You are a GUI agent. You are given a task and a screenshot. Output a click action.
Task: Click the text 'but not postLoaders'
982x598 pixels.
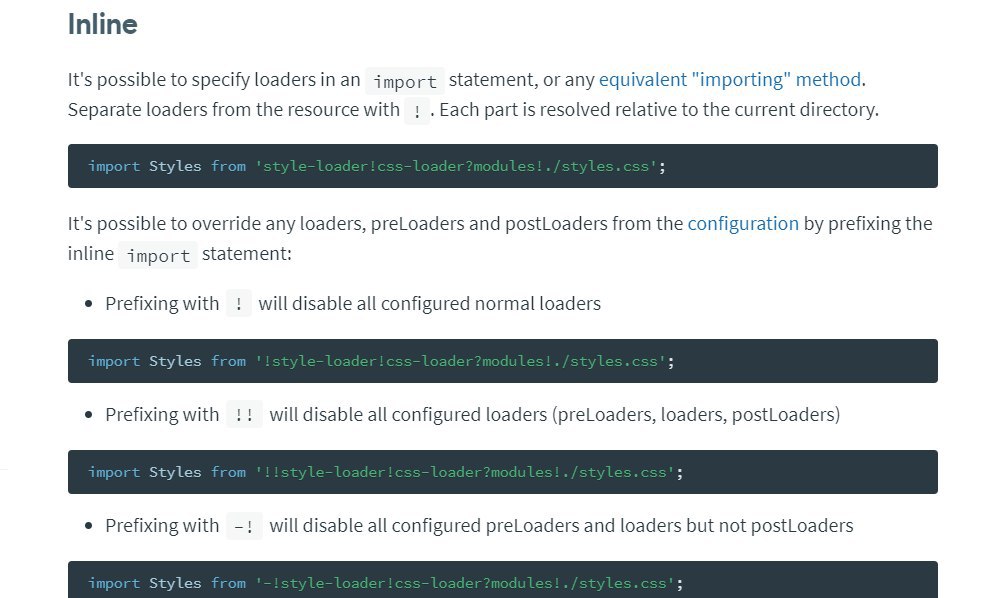pos(770,525)
